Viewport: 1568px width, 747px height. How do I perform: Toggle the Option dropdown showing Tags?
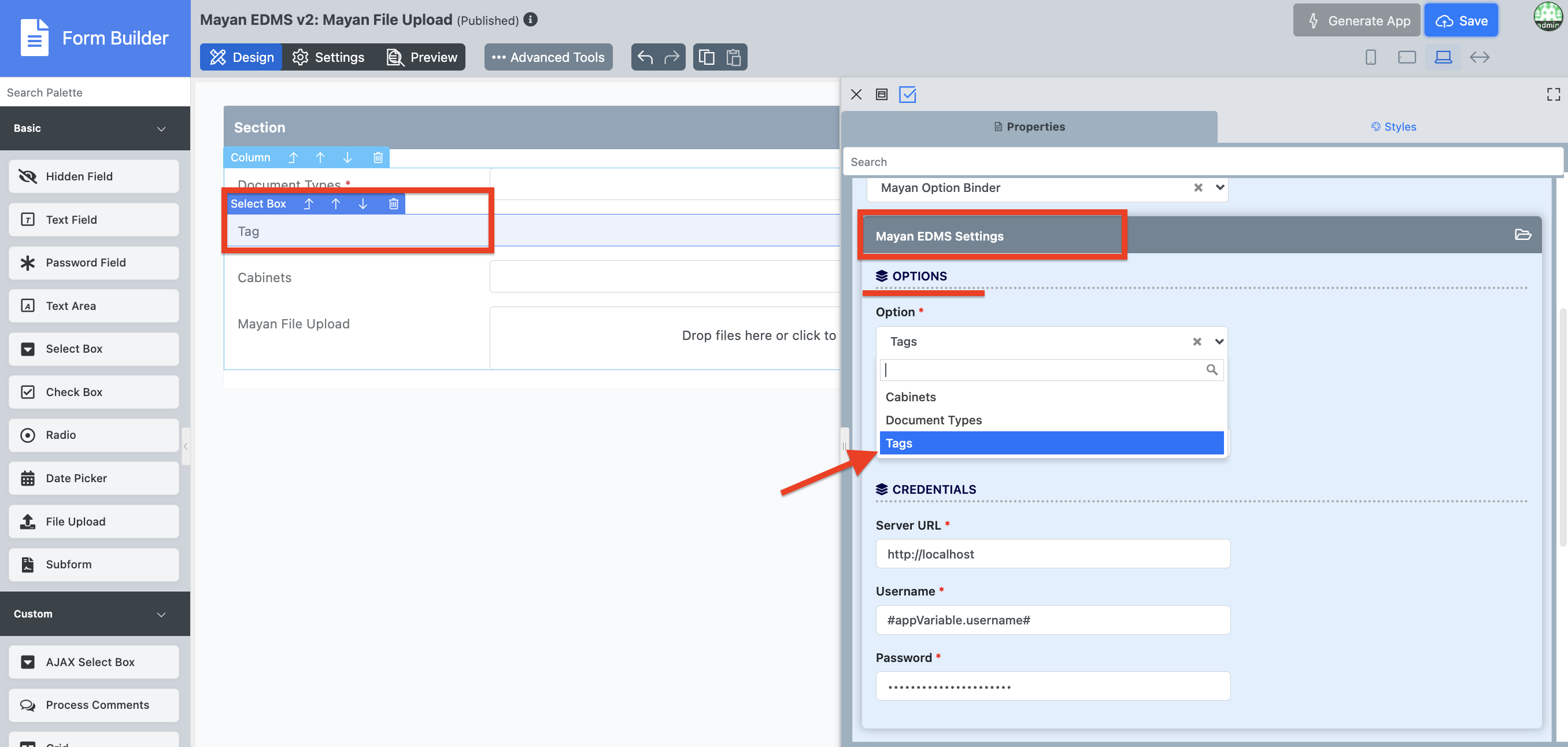pyautogui.click(x=1219, y=342)
